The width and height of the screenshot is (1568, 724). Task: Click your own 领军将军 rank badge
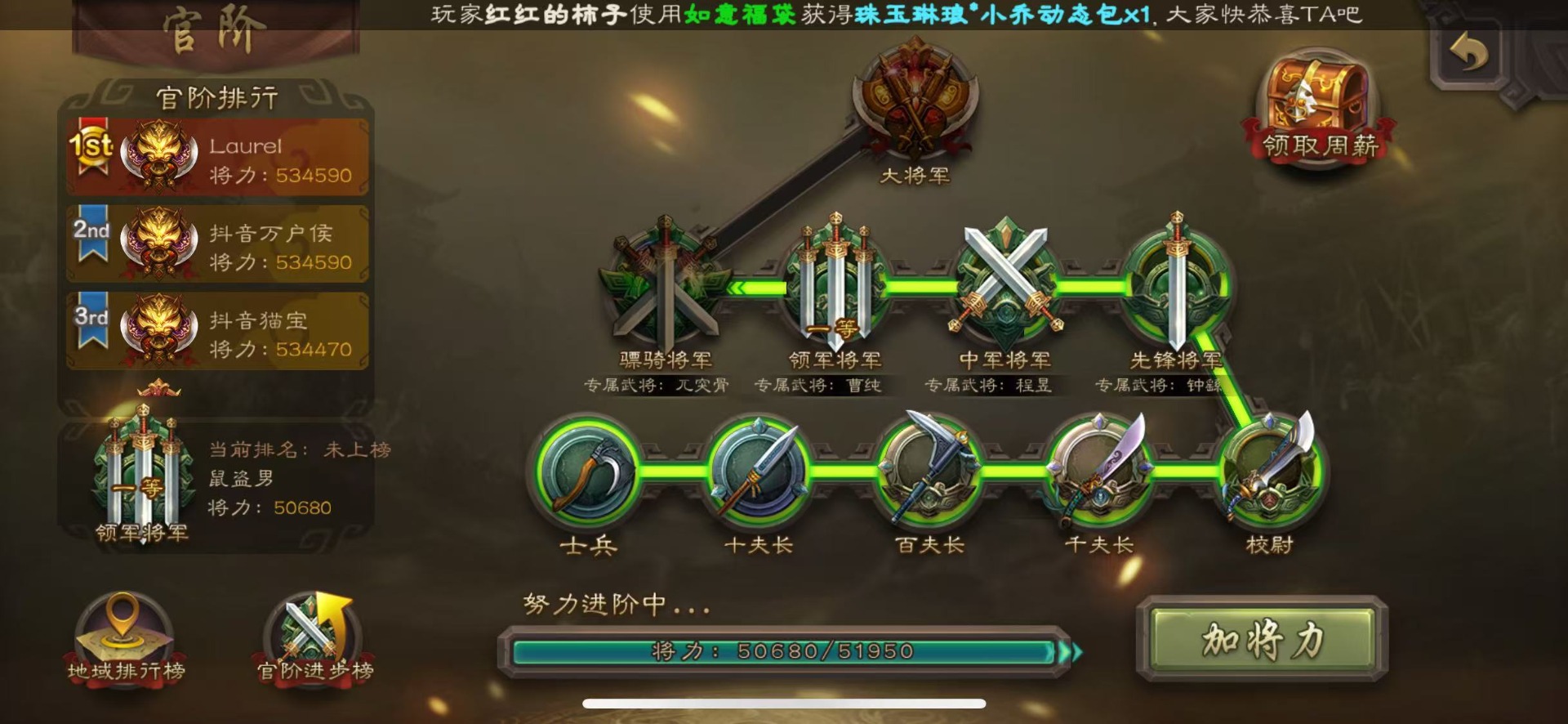tap(143, 467)
